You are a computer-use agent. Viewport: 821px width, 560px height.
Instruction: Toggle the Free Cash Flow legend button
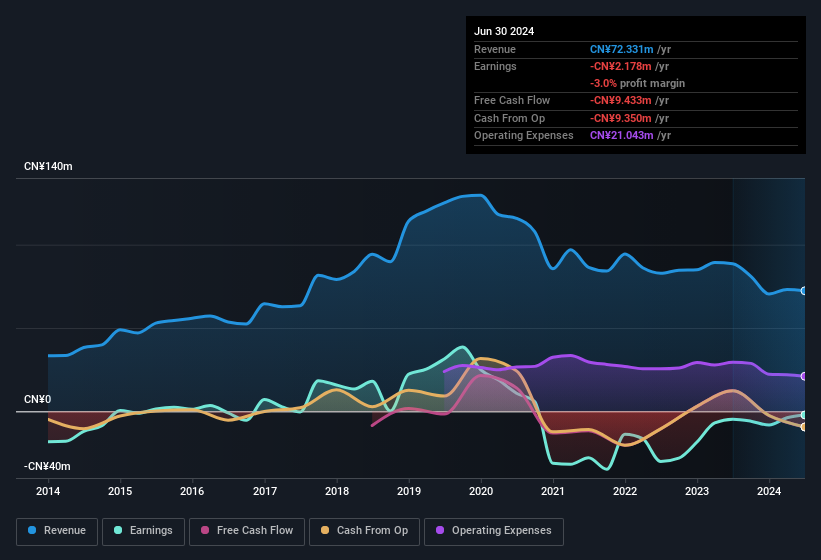[247, 532]
